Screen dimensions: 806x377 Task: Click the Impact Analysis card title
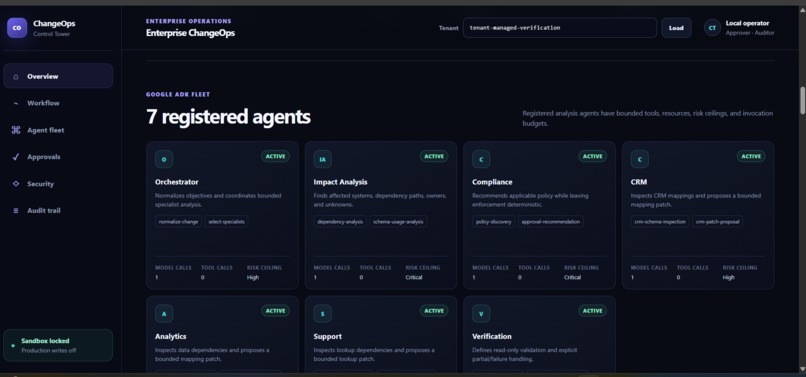point(340,182)
